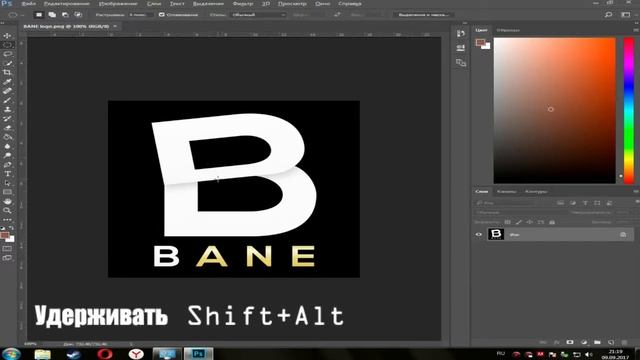Select the Path Selection tool

(x=7, y=183)
